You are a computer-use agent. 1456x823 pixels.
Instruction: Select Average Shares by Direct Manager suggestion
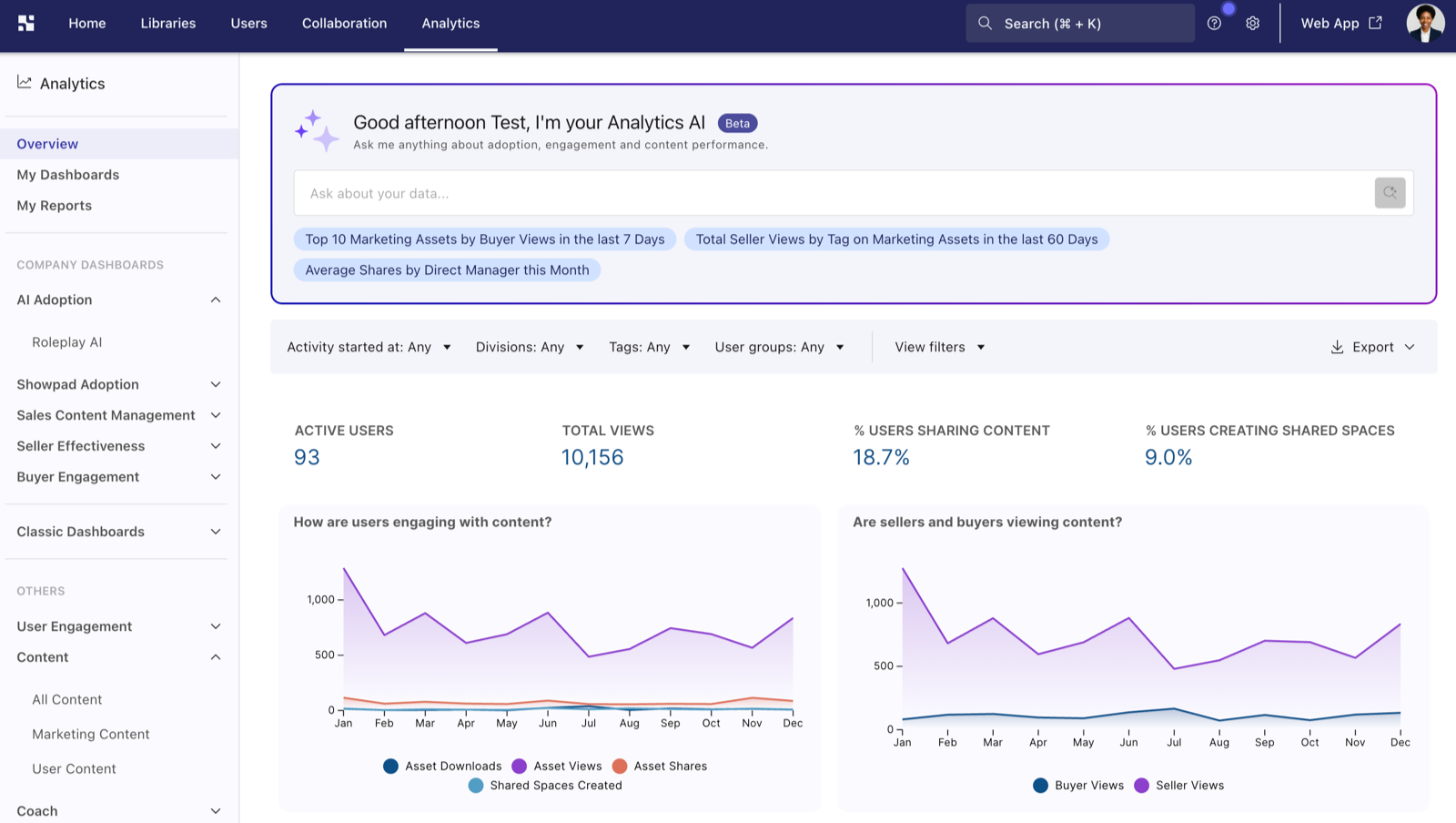[448, 270]
